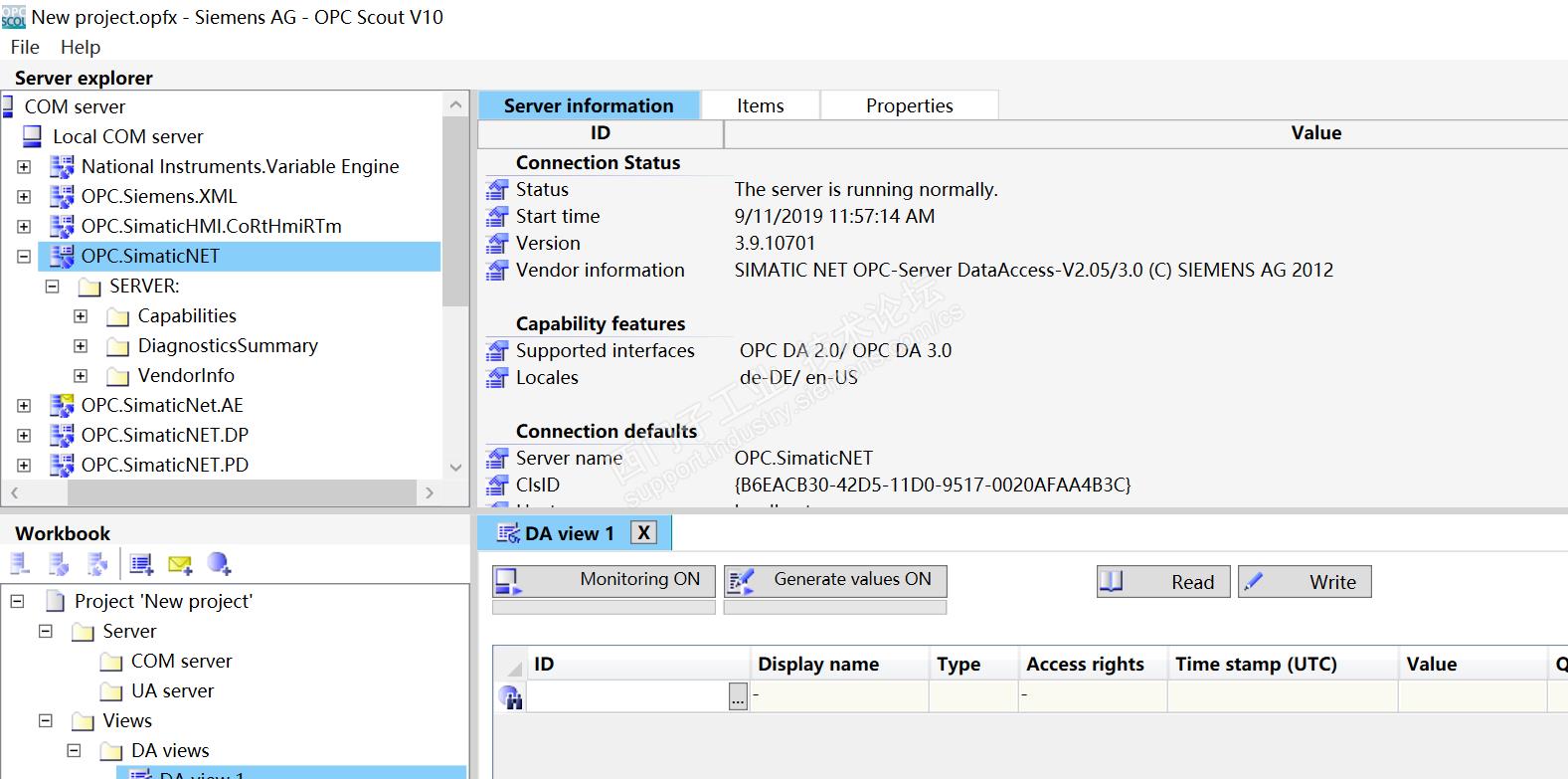
Task: Collapse the OPC.SimaticNET server node
Action: pyautogui.click(x=24, y=257)
